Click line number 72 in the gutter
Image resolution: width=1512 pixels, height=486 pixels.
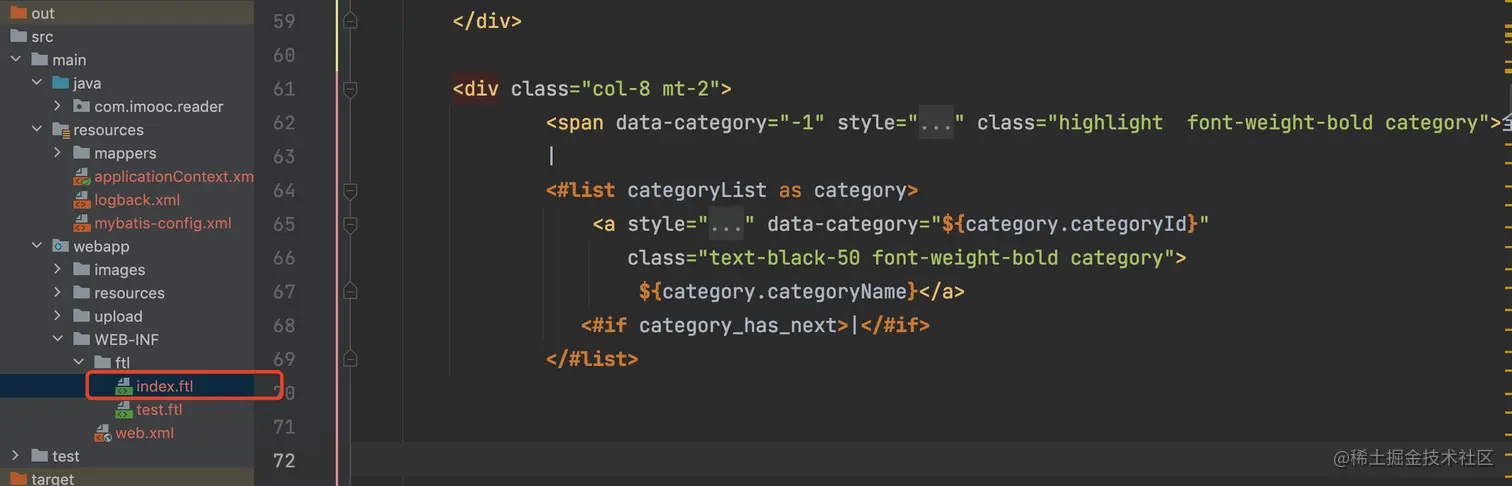tap(284, 460)
